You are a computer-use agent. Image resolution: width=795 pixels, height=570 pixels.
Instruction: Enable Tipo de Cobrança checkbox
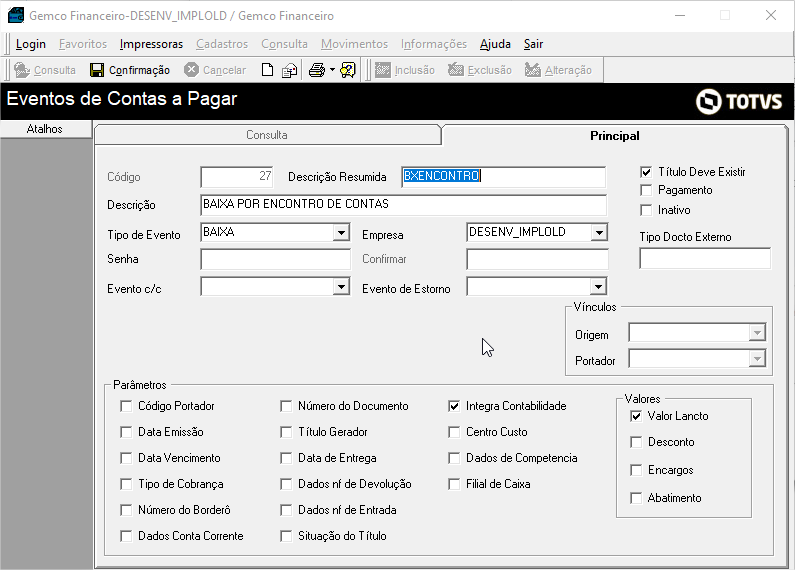(126, 484)
